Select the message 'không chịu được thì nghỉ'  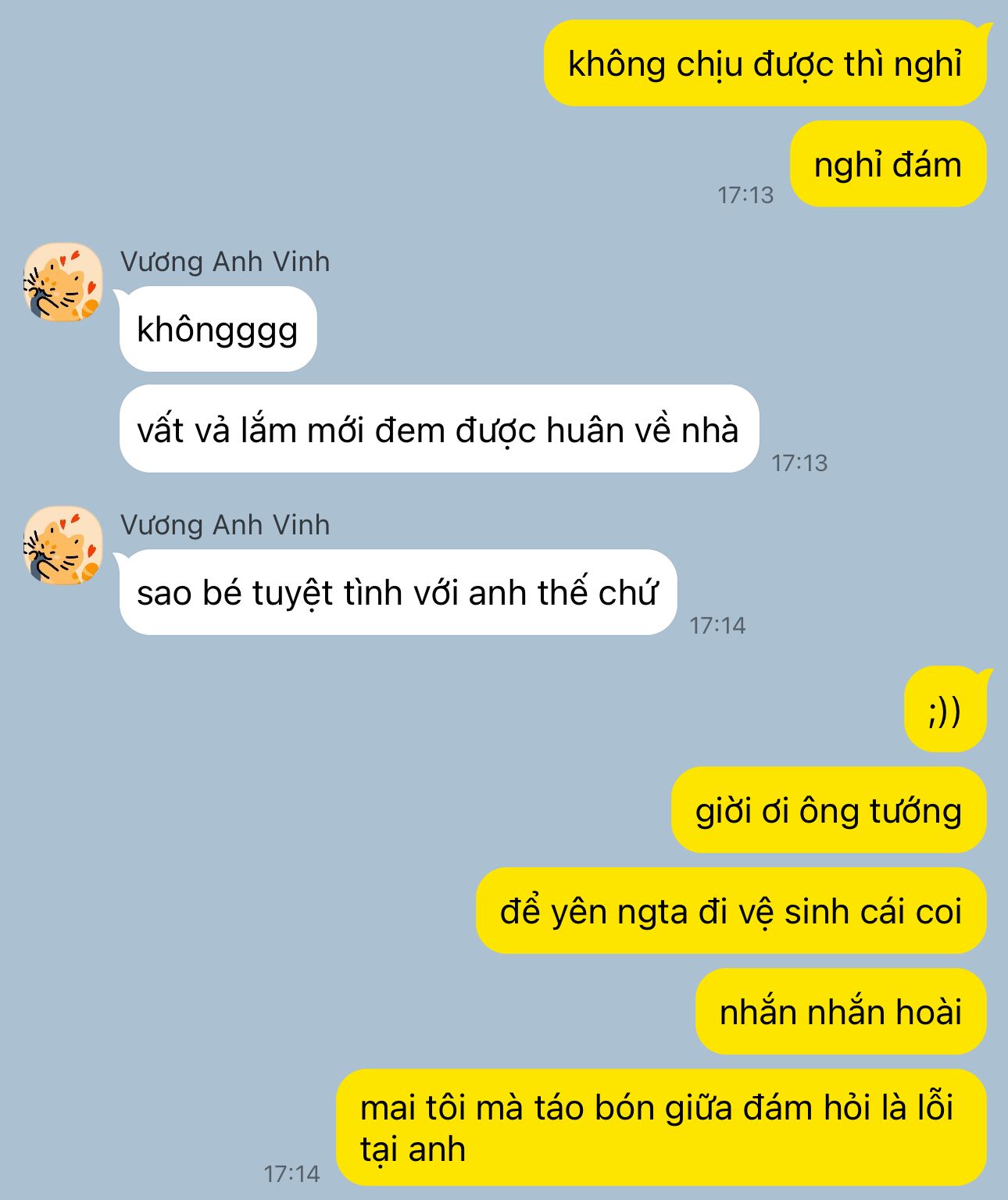765,63
